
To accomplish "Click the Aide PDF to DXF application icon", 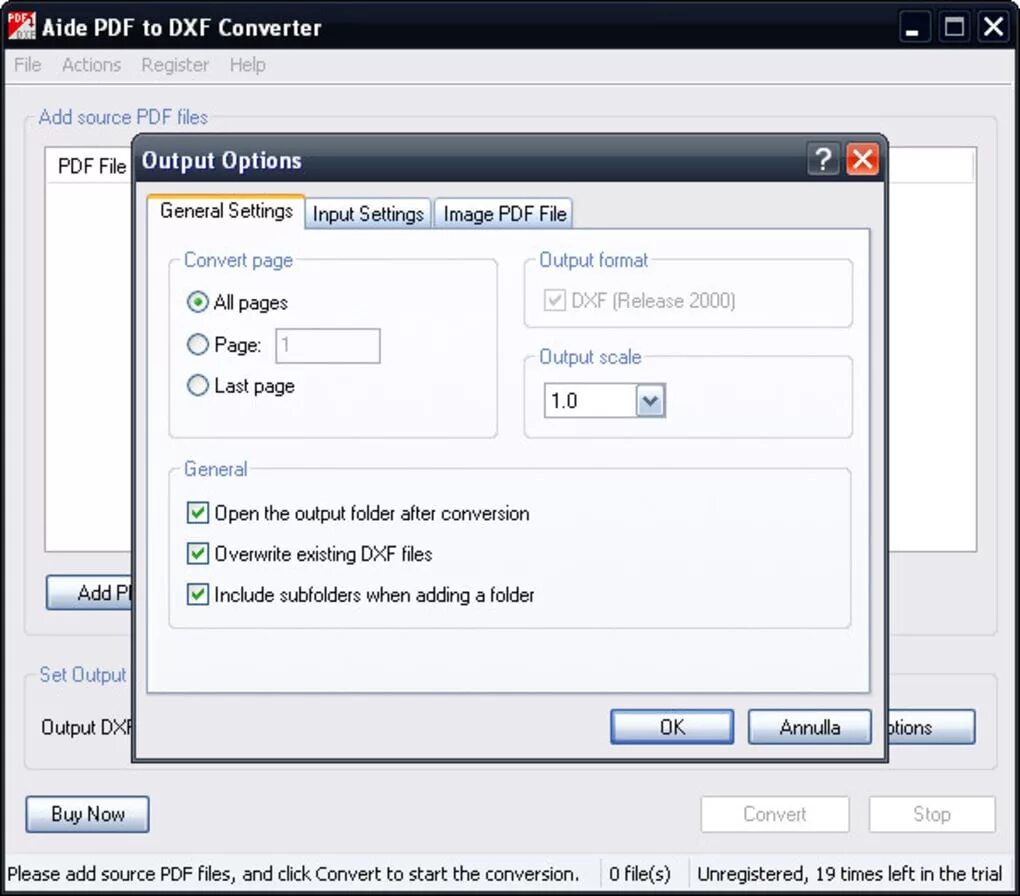I will pyautogui.click(x=21, y=26).
